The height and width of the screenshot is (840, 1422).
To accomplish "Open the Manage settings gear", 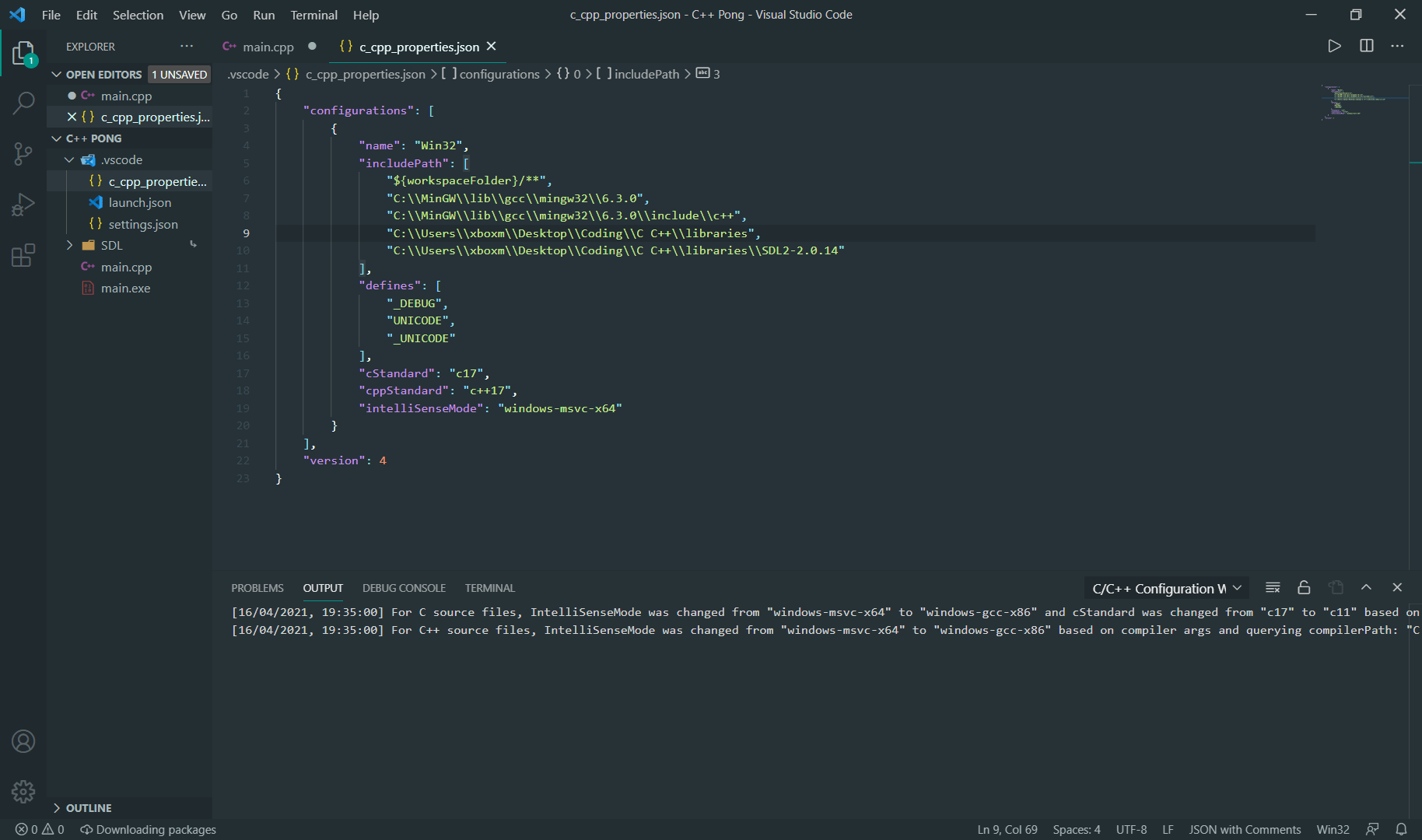I will point(23,791).
